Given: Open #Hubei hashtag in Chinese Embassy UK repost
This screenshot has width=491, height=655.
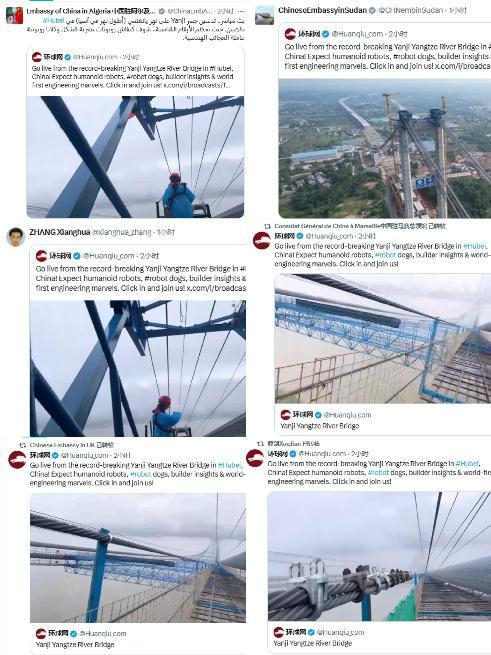Looking at the screenshot, I should point(229,465).
